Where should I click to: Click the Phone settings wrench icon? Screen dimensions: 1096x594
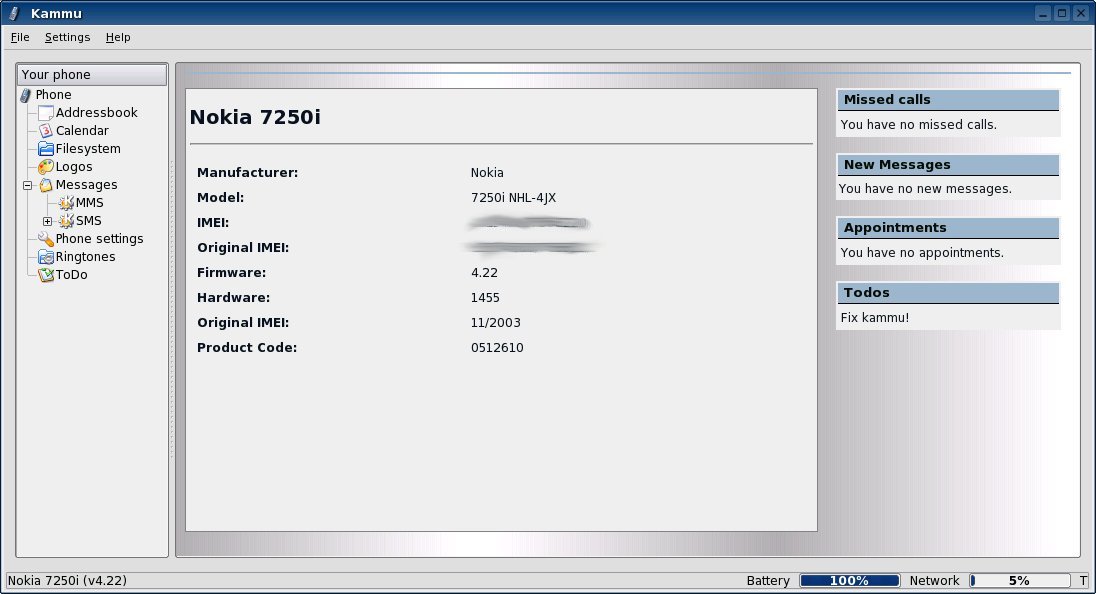[x=46, y=239]
